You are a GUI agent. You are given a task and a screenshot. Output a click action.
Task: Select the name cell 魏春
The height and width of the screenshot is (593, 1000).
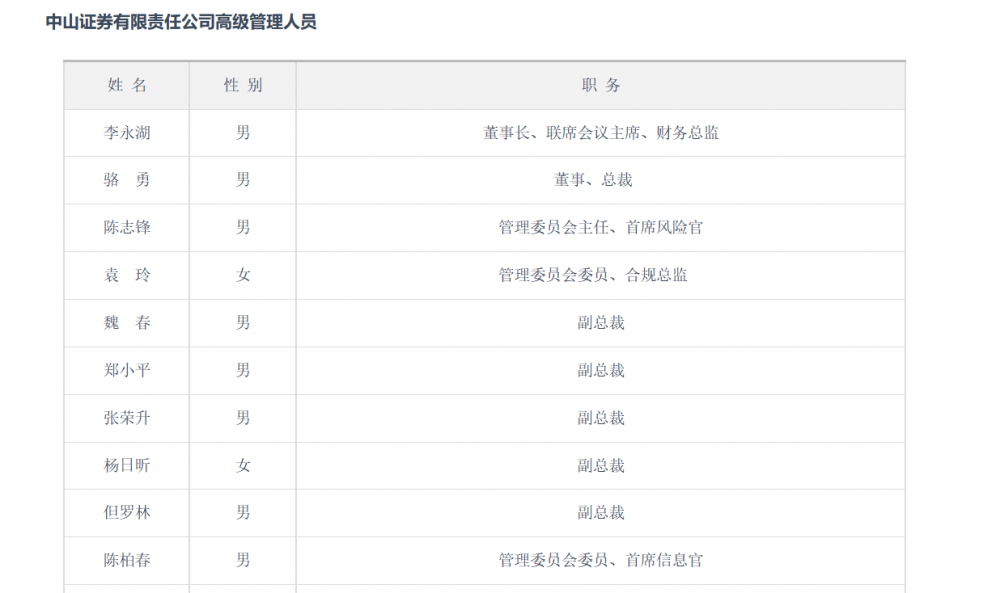pos(127,323)
